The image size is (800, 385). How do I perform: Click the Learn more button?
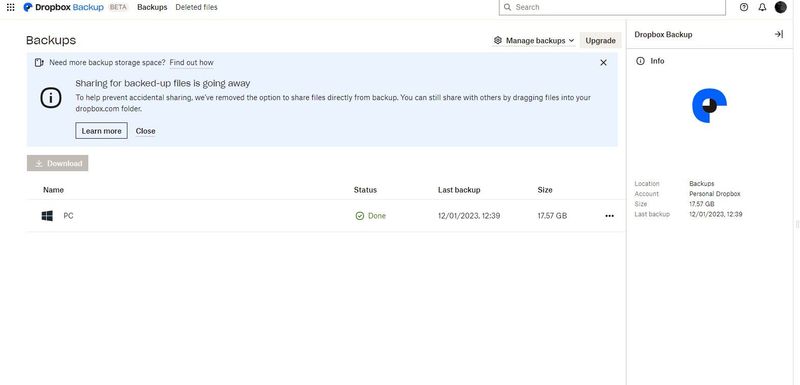pyautogui.click(x=102, y=131)
